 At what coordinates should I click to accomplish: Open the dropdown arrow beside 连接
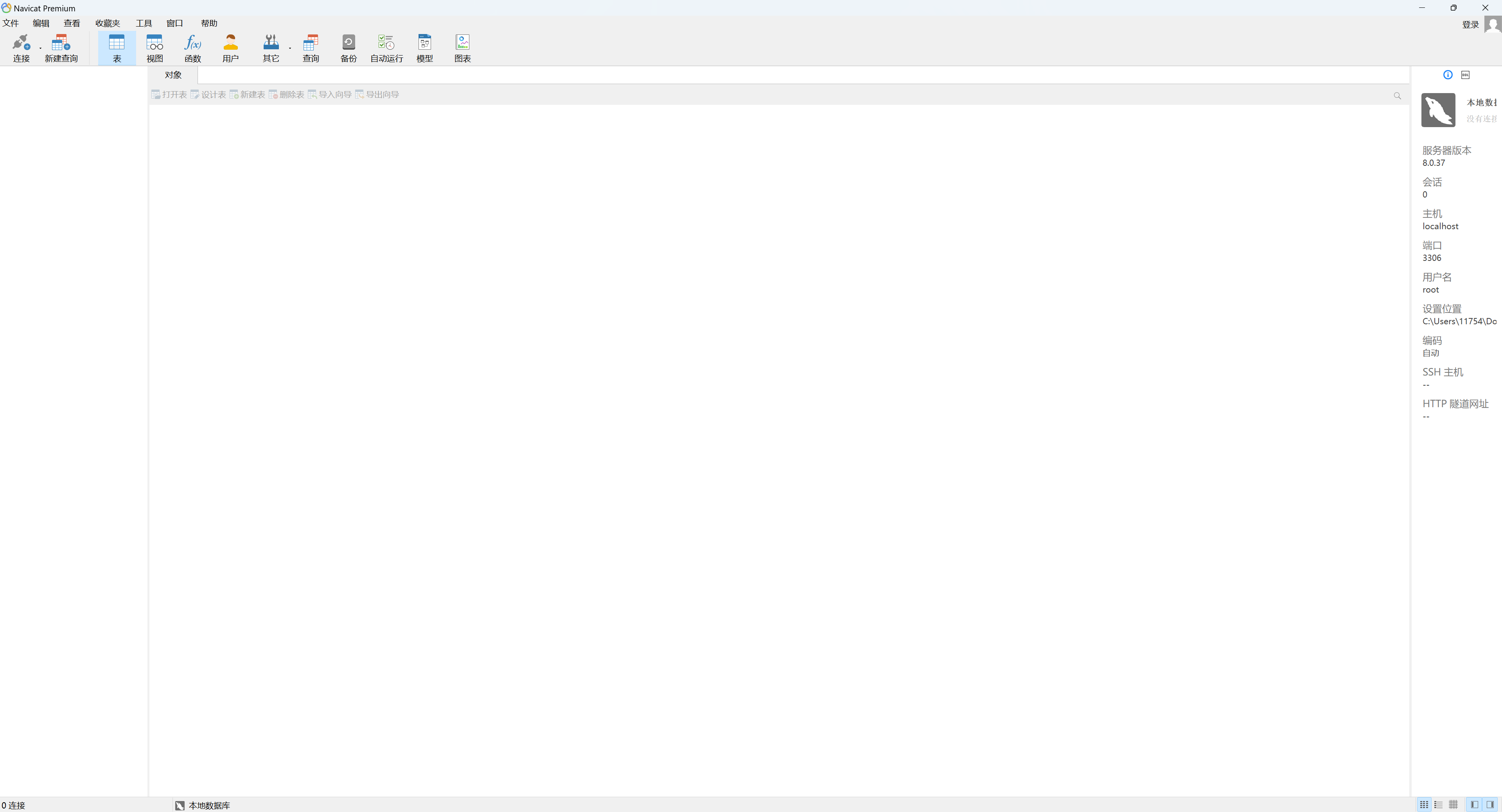(x=40, y=48)
